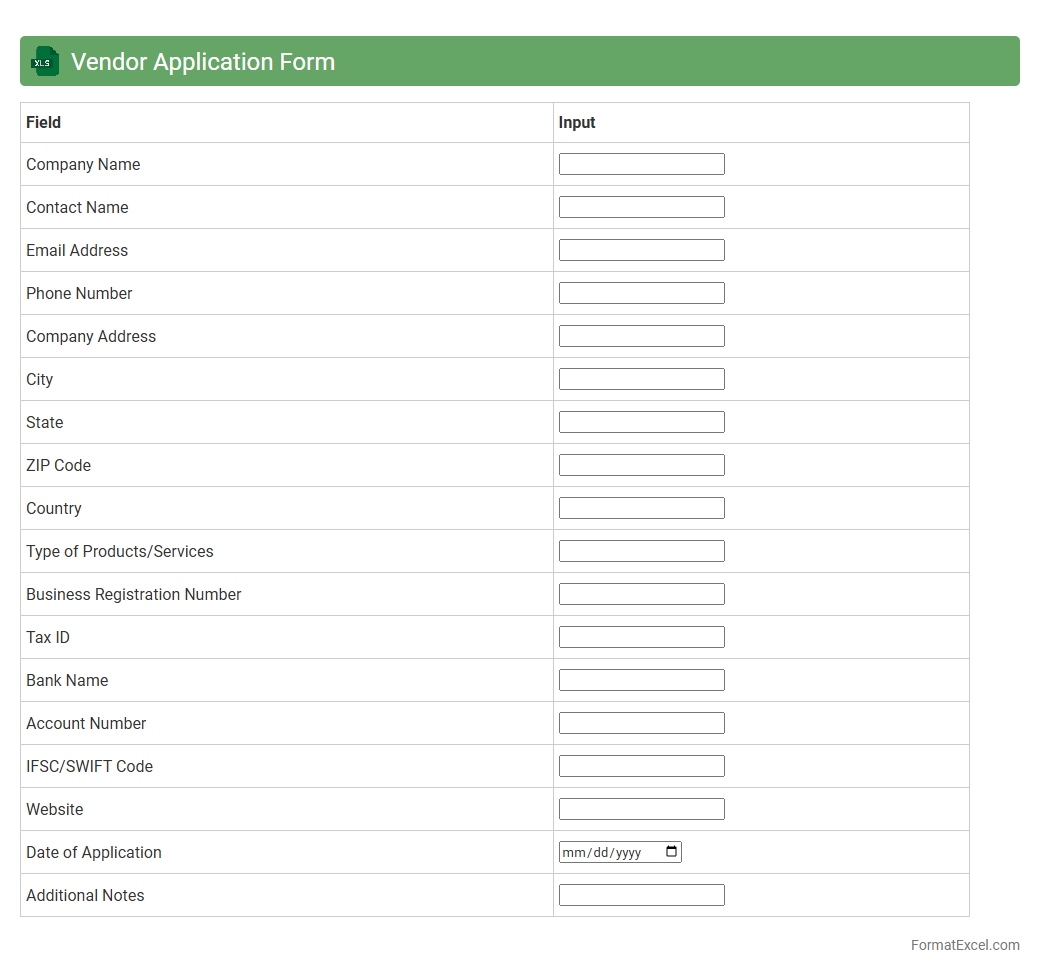Select the Tax ID input box
The image size is (1040, 974).
pos(641,637)
